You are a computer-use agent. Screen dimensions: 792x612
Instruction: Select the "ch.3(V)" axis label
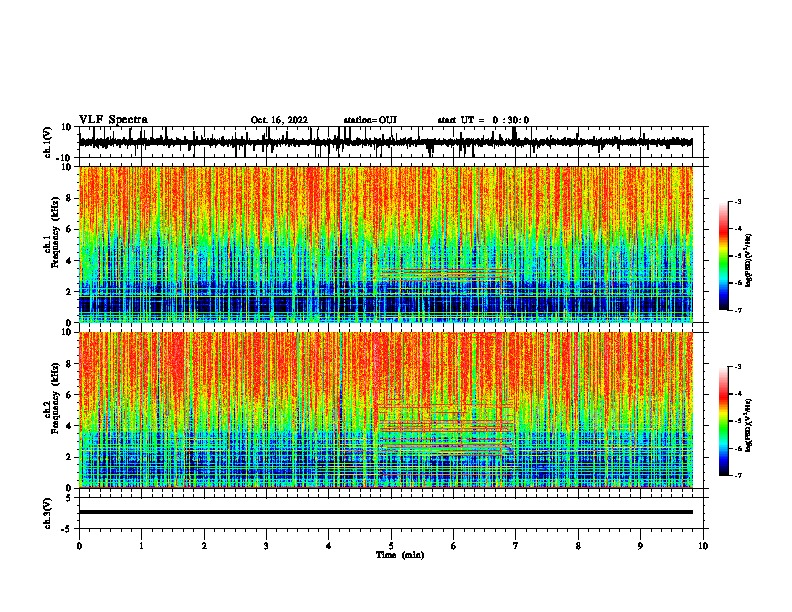48,513
